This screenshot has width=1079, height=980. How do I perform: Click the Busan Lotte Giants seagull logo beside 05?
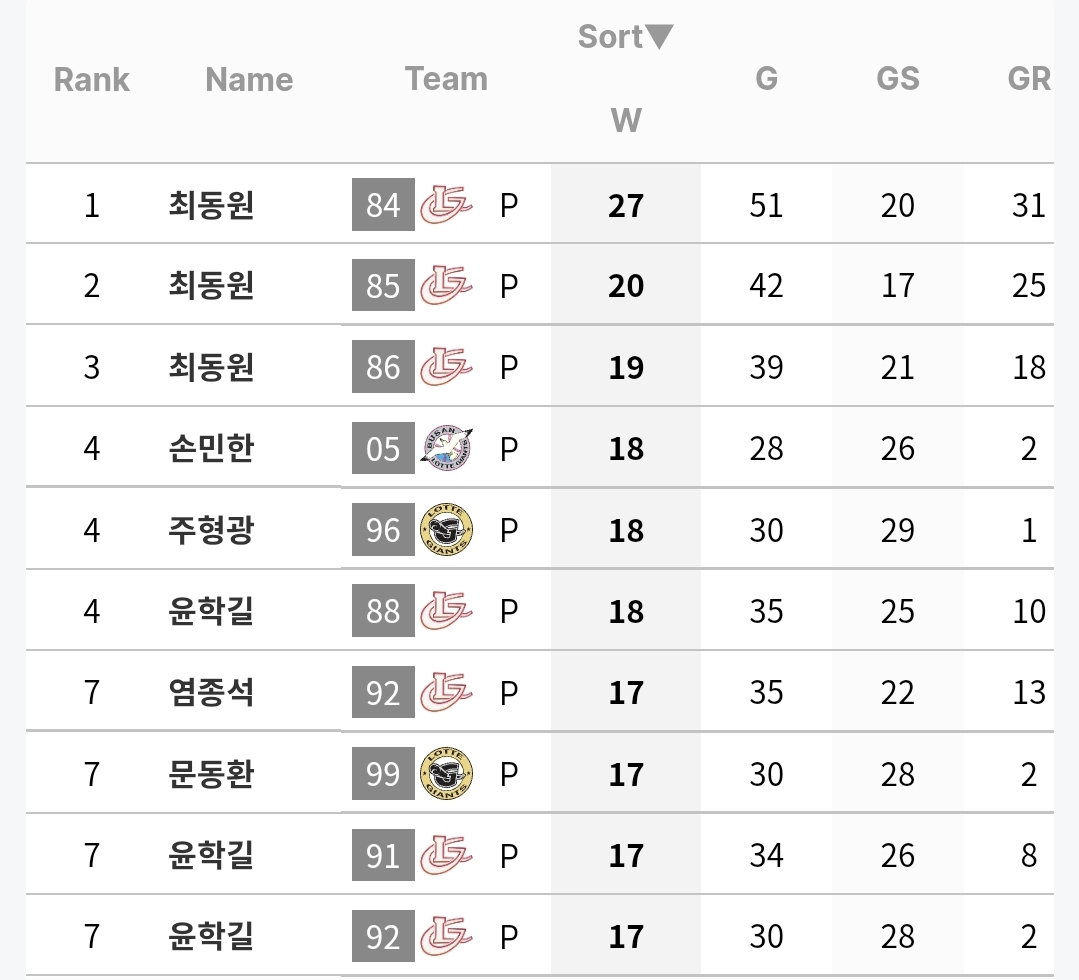pos(447,448)
